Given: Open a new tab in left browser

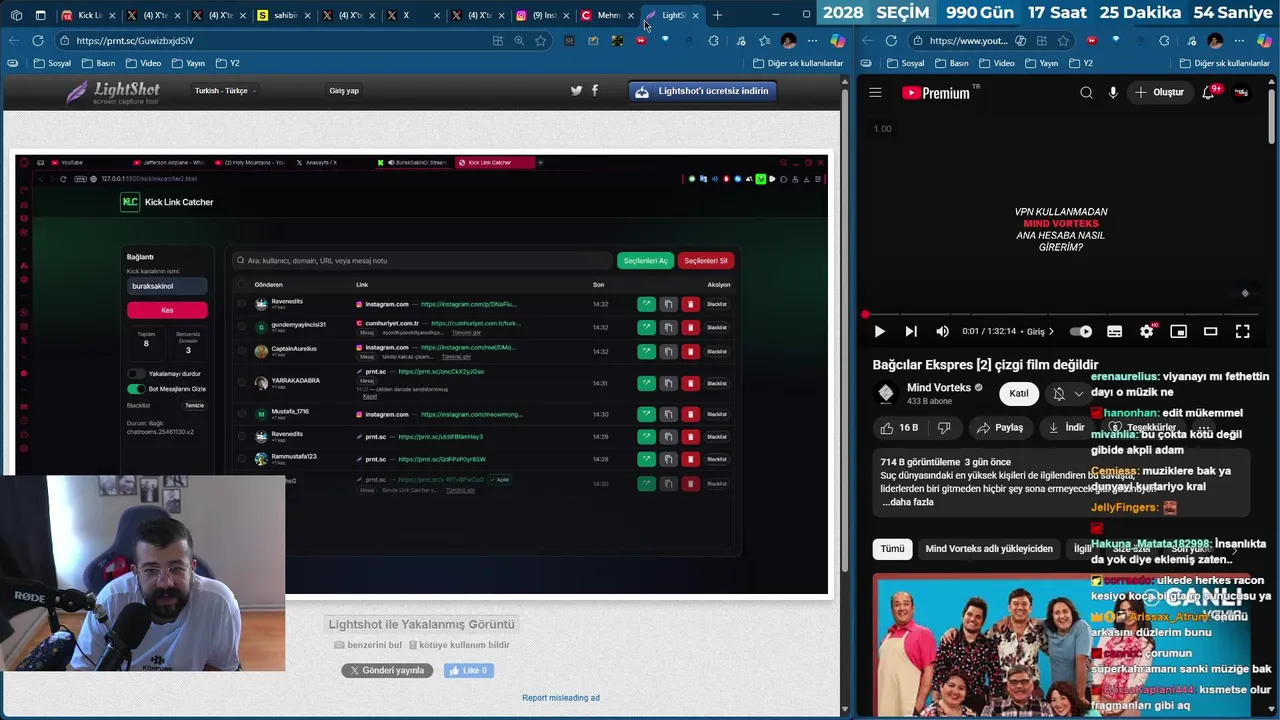Looking at the screenshot, I should click(x=717, y=15).
